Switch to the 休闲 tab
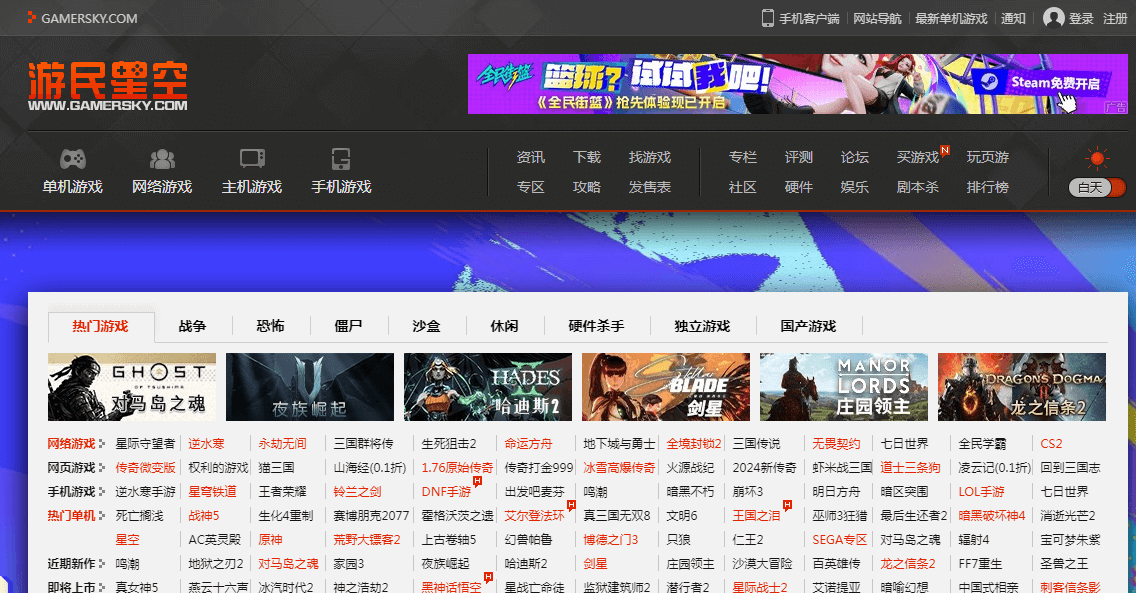 [x=504, y=327]
